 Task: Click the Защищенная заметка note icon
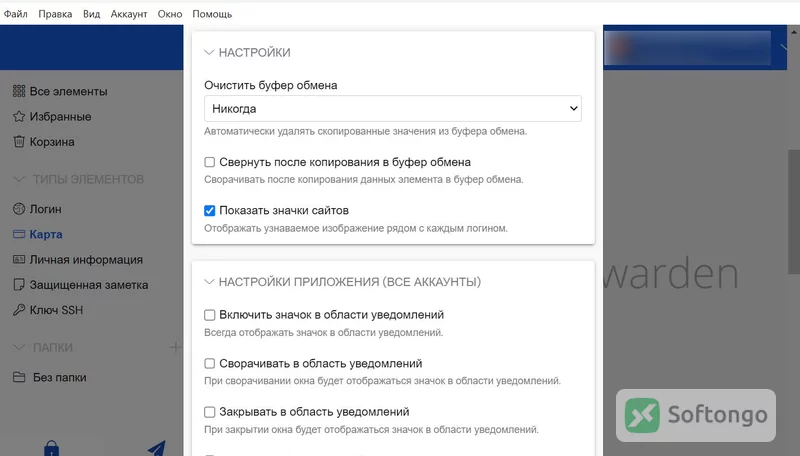pyautogui.click(x=19, y=285)
